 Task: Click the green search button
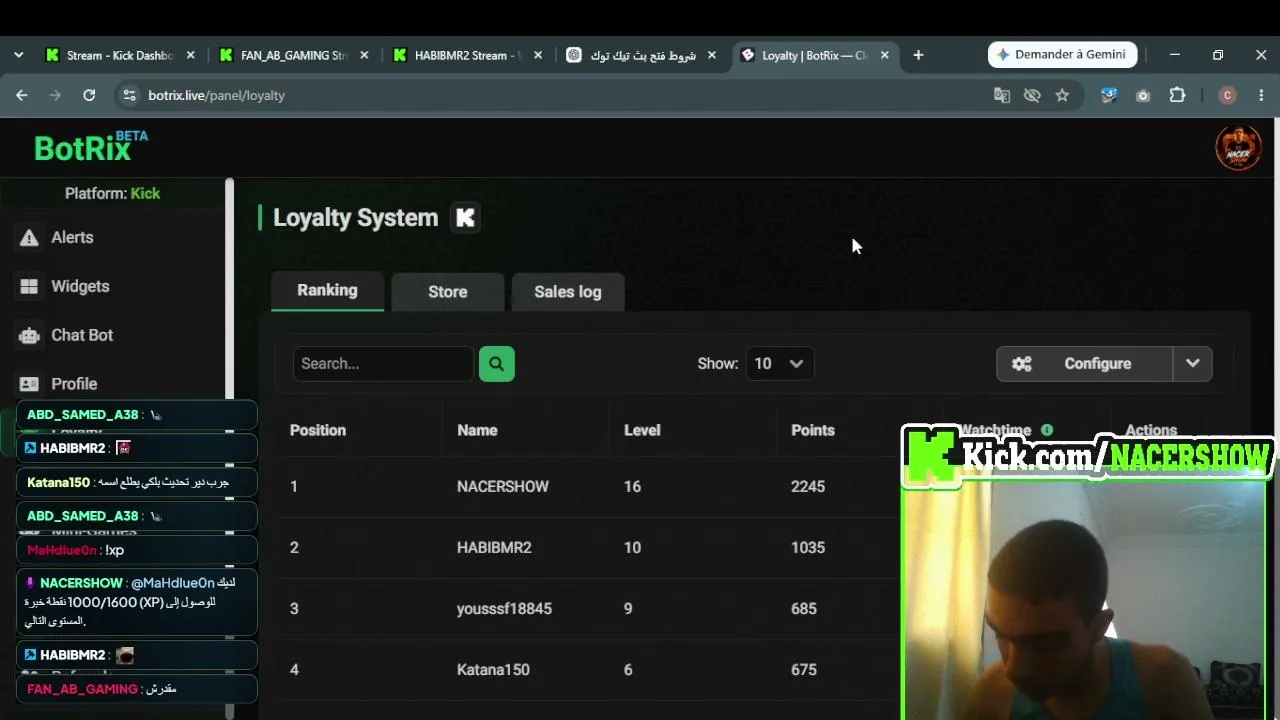(x=497, y=364)
